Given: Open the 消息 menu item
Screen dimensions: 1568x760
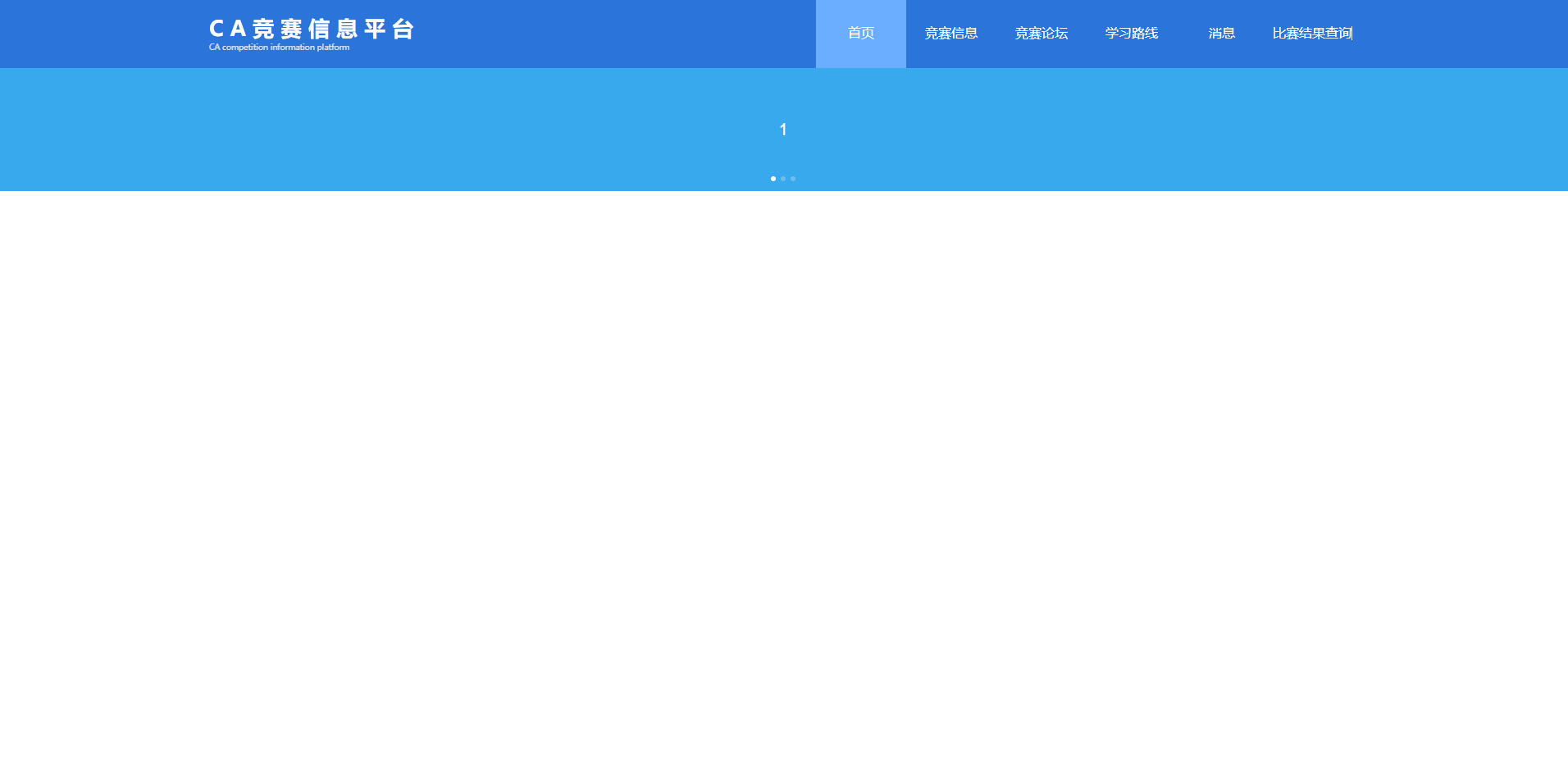Looking at the screenshot, I should pos(1222,34).
